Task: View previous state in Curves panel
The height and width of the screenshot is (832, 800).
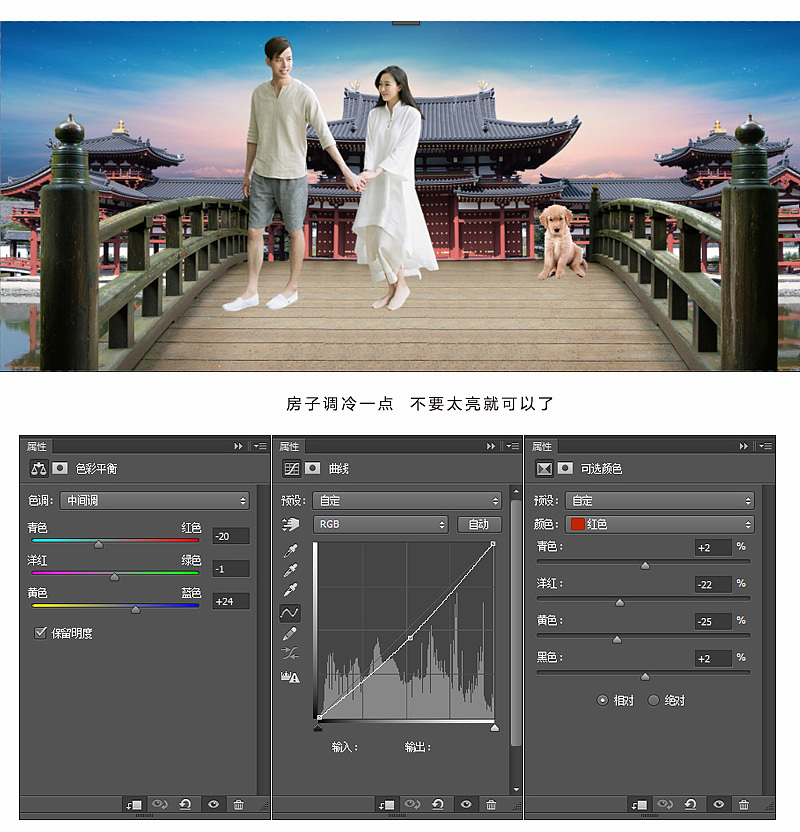Action: coord(412,804)
